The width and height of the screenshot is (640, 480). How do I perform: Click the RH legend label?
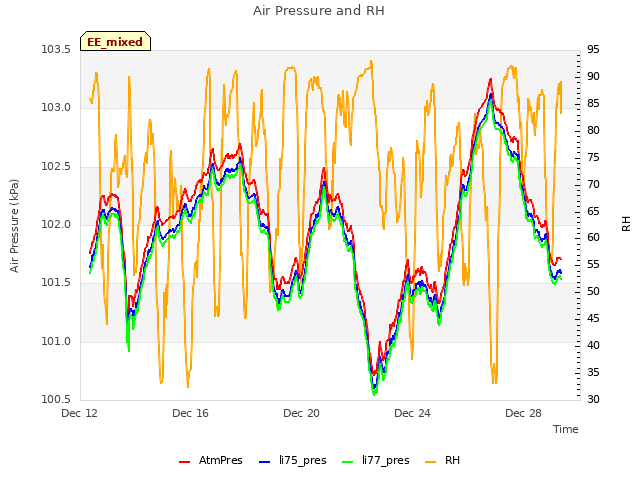pyautogui.click(x=452, y=460)
